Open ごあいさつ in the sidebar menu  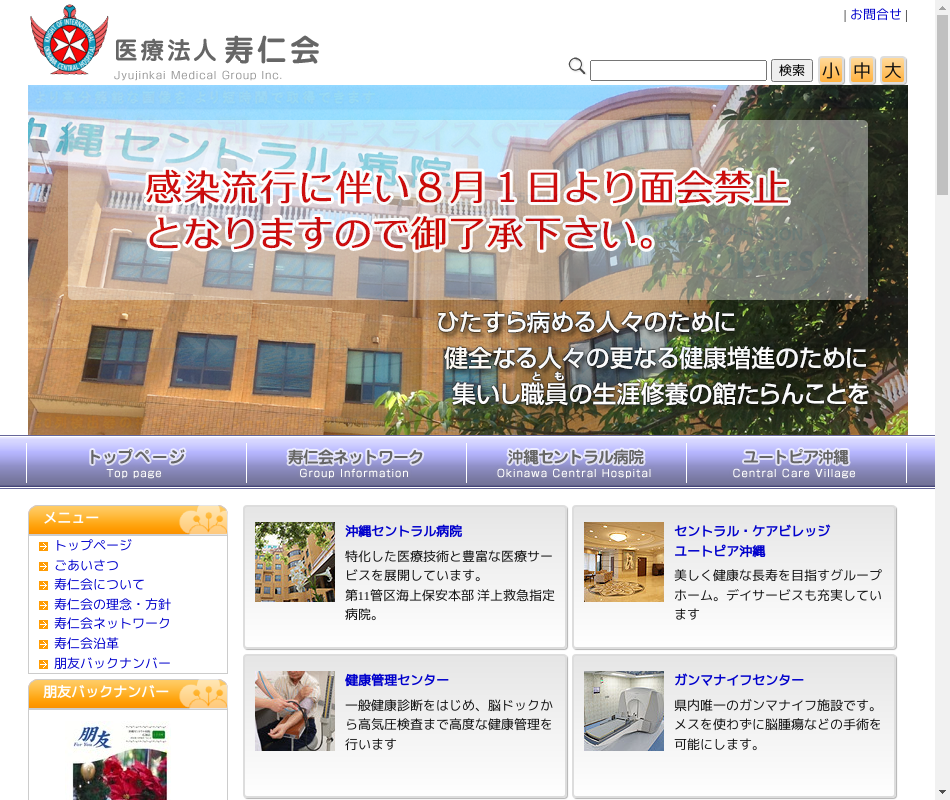pyautogui.click(x=86, y=565)
